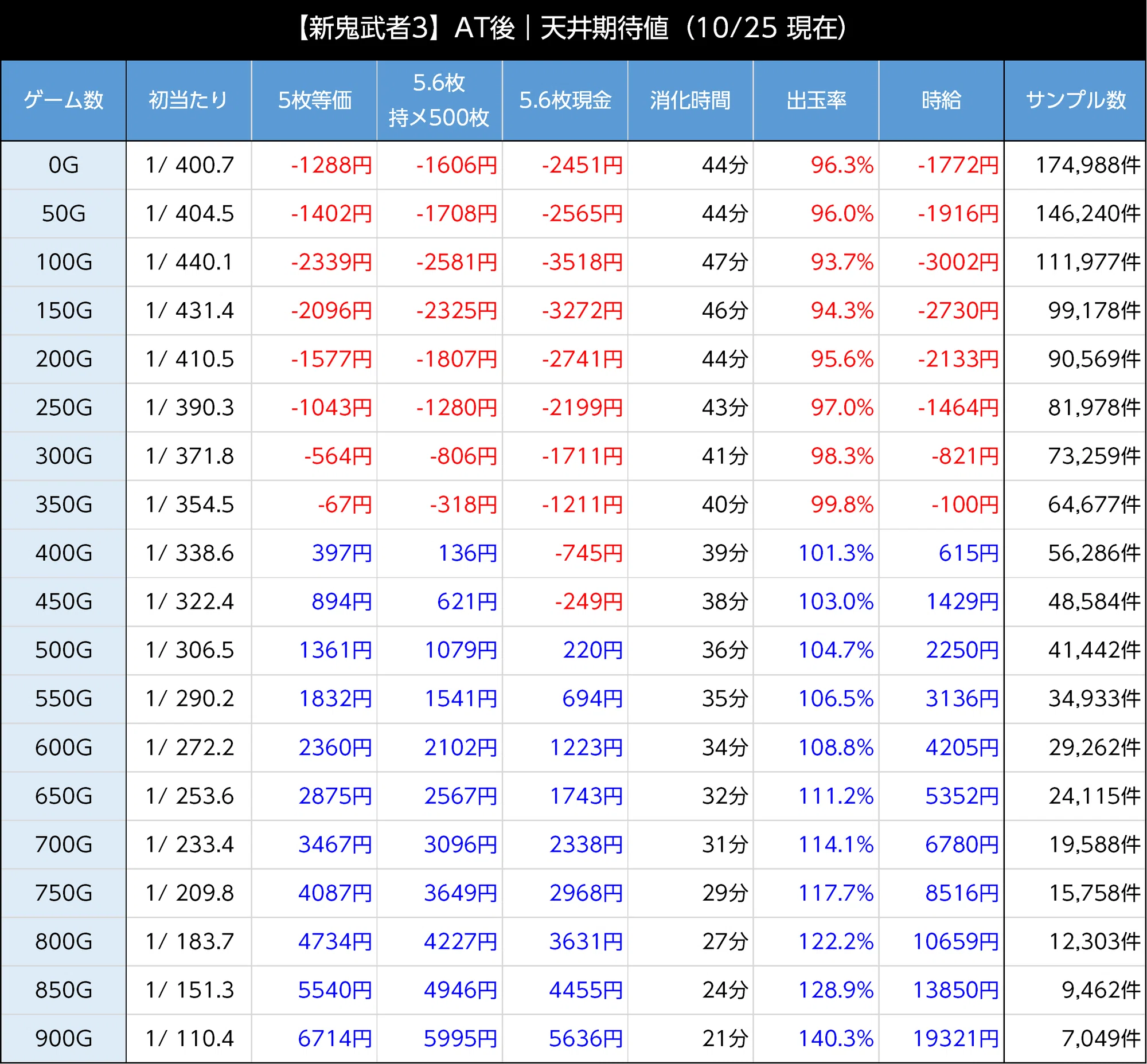Select the value 19321円
This screenshot has width=1147, height=1064.
pyautogui.click(x=955, y=1038)
